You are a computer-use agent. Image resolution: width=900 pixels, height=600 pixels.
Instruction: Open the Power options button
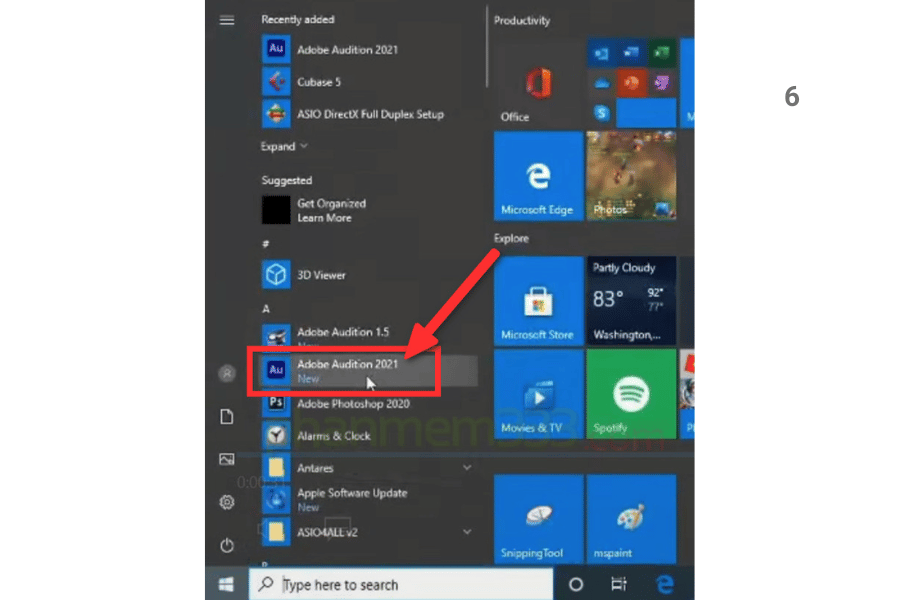coord(227,545)
